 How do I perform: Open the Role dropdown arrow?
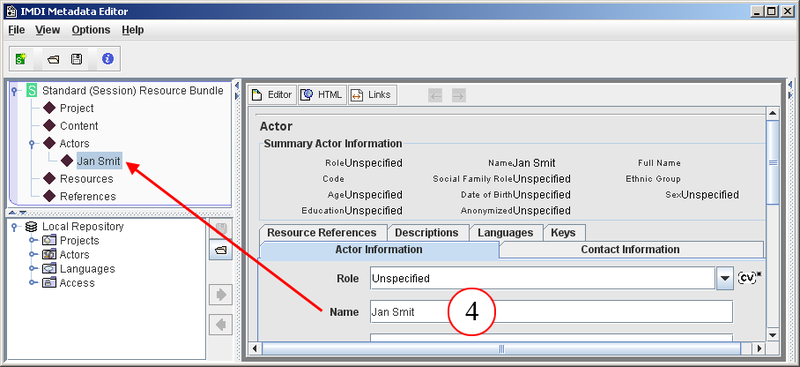click(725, 279)
